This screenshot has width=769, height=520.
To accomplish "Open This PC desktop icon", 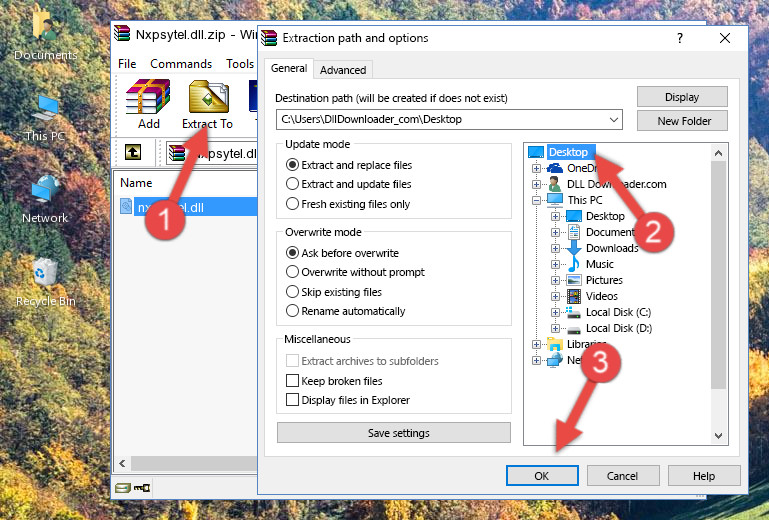I will tap(45, 118).
